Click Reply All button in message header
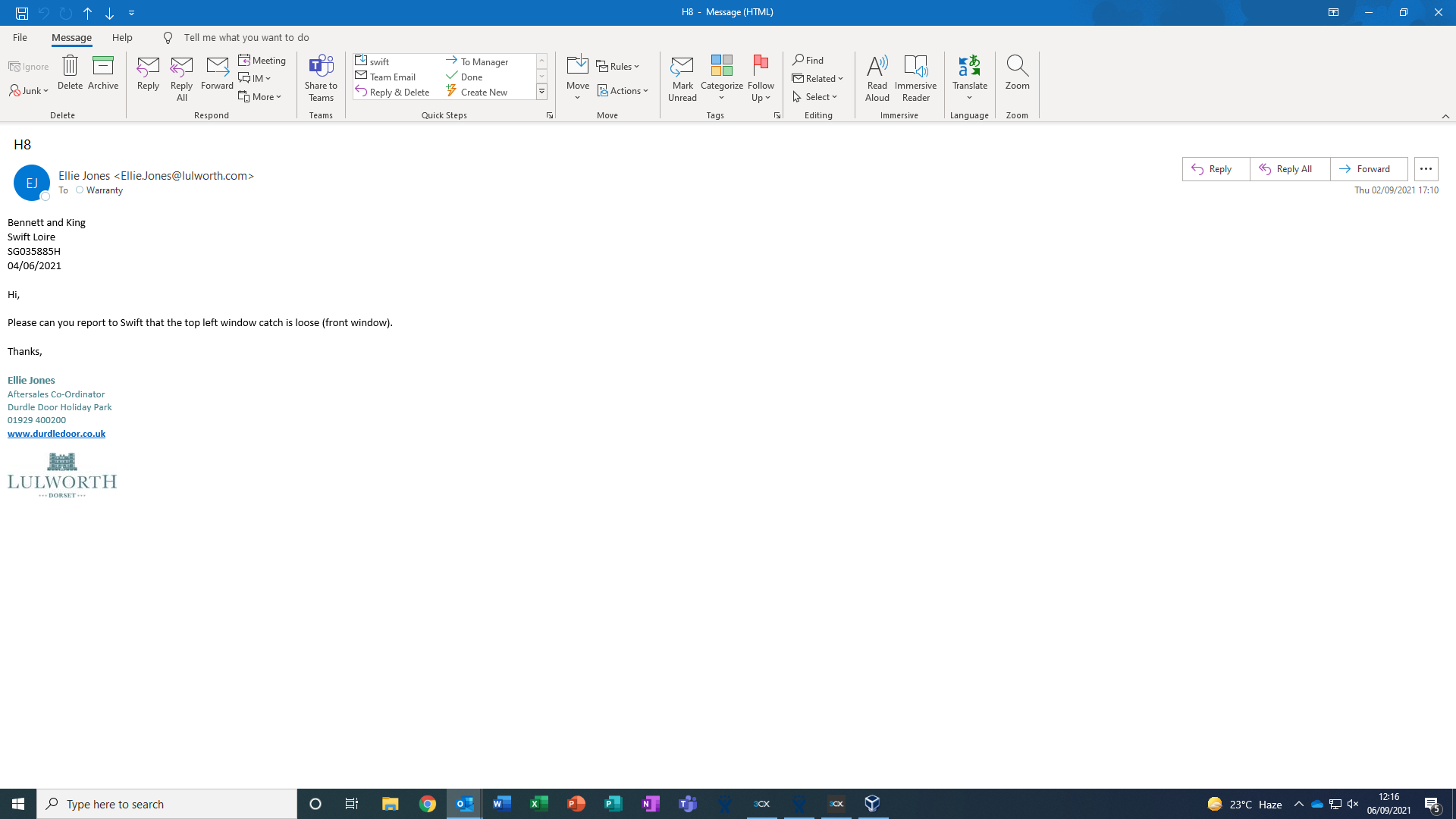This screenshot has width=1456, height=819. pos(1289,169)
